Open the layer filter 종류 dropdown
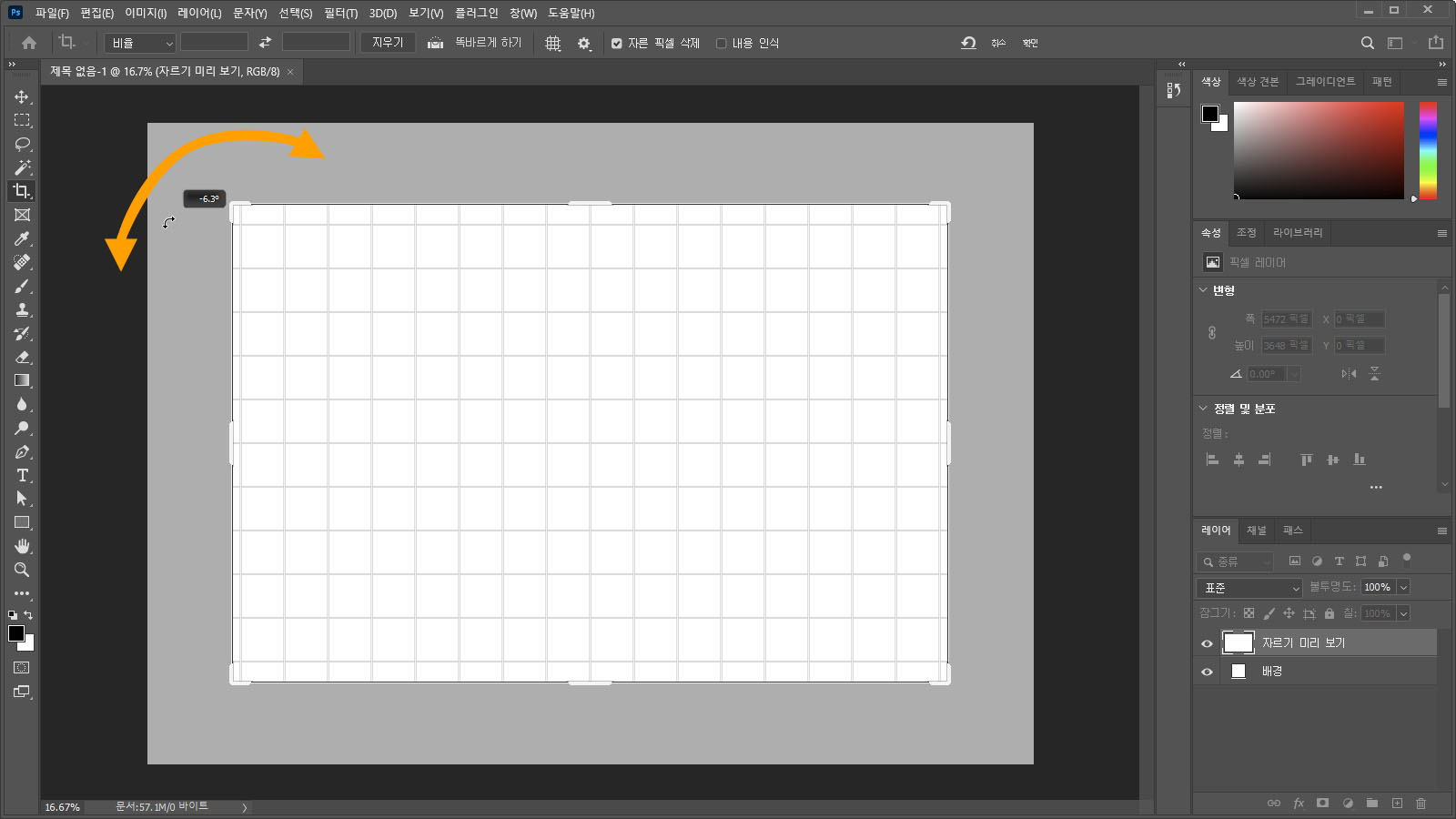 click(x=1236, y=561)
